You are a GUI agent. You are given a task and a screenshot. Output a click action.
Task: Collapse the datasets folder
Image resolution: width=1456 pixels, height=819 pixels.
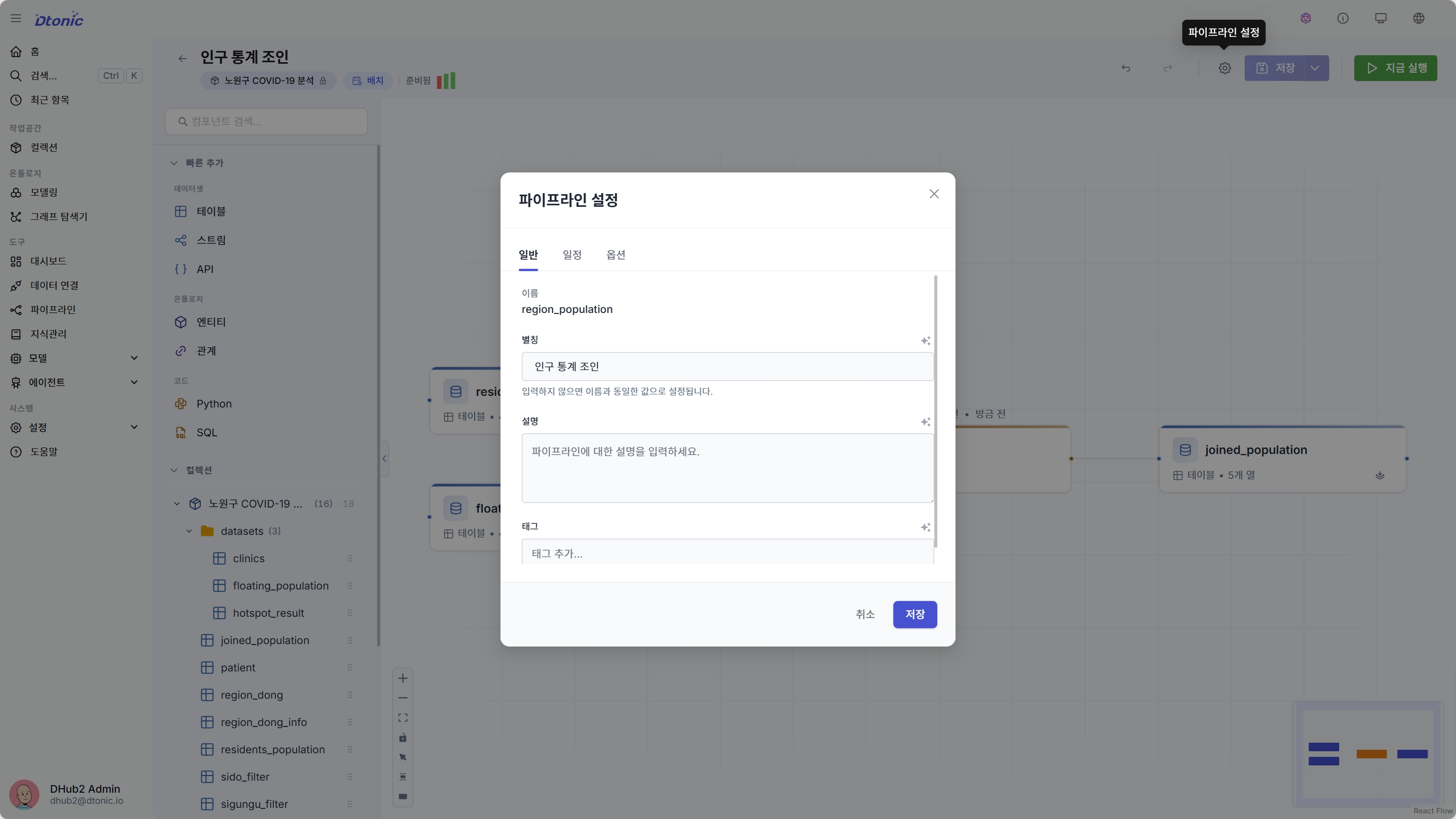[189, 531]
